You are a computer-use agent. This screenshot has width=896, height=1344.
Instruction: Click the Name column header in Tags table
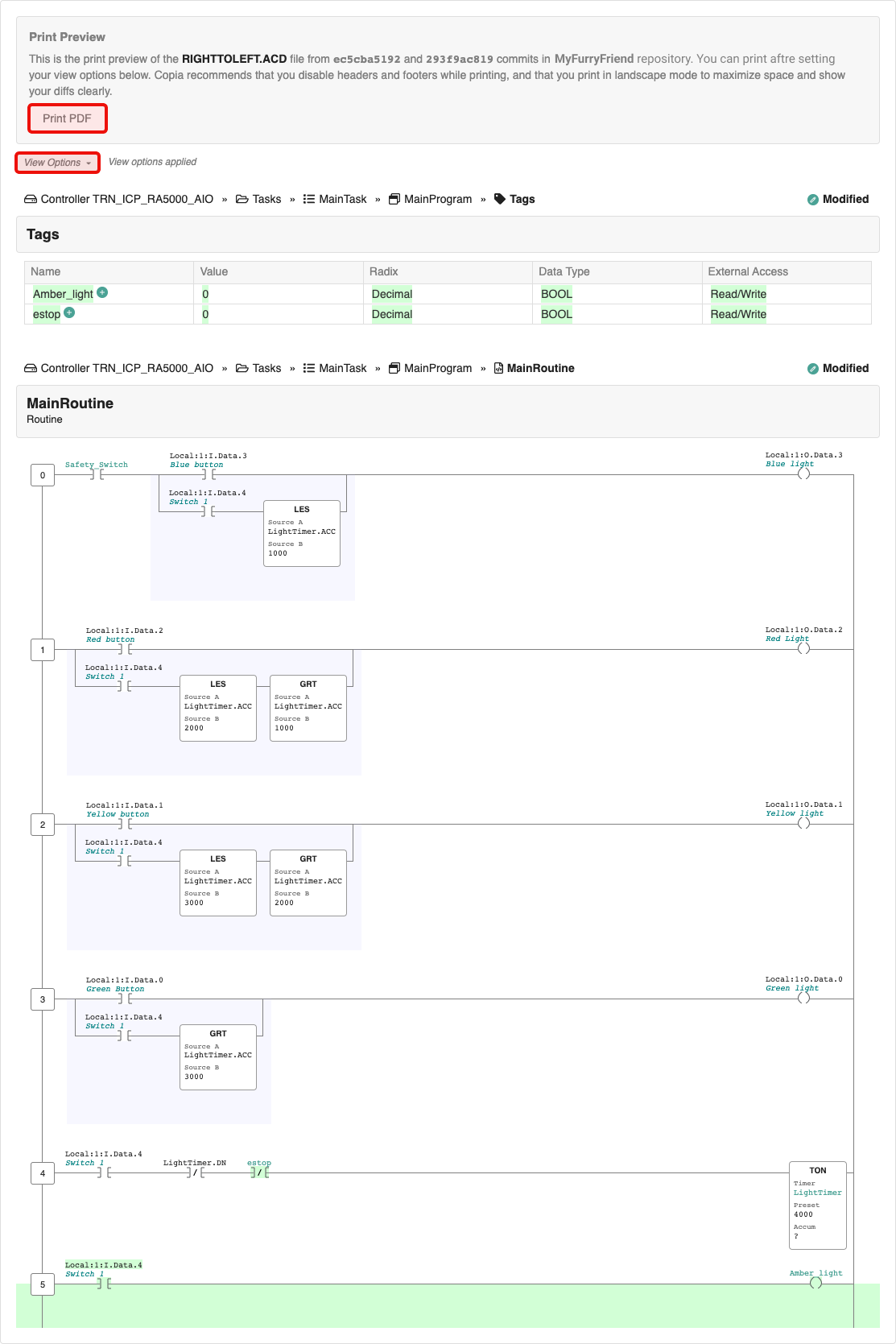pyautogui.click(x=46, y=271)
